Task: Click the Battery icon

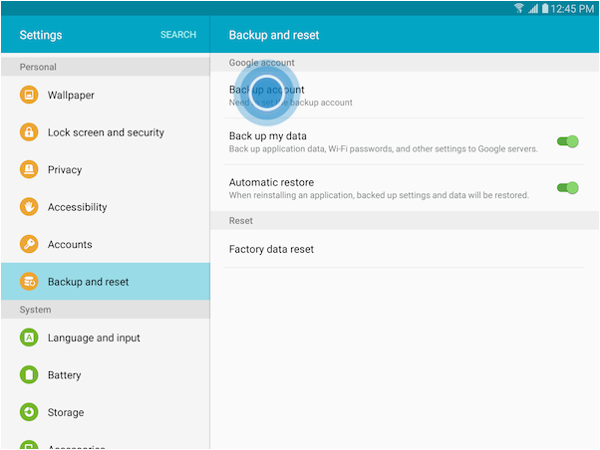Action: [29, 375]
